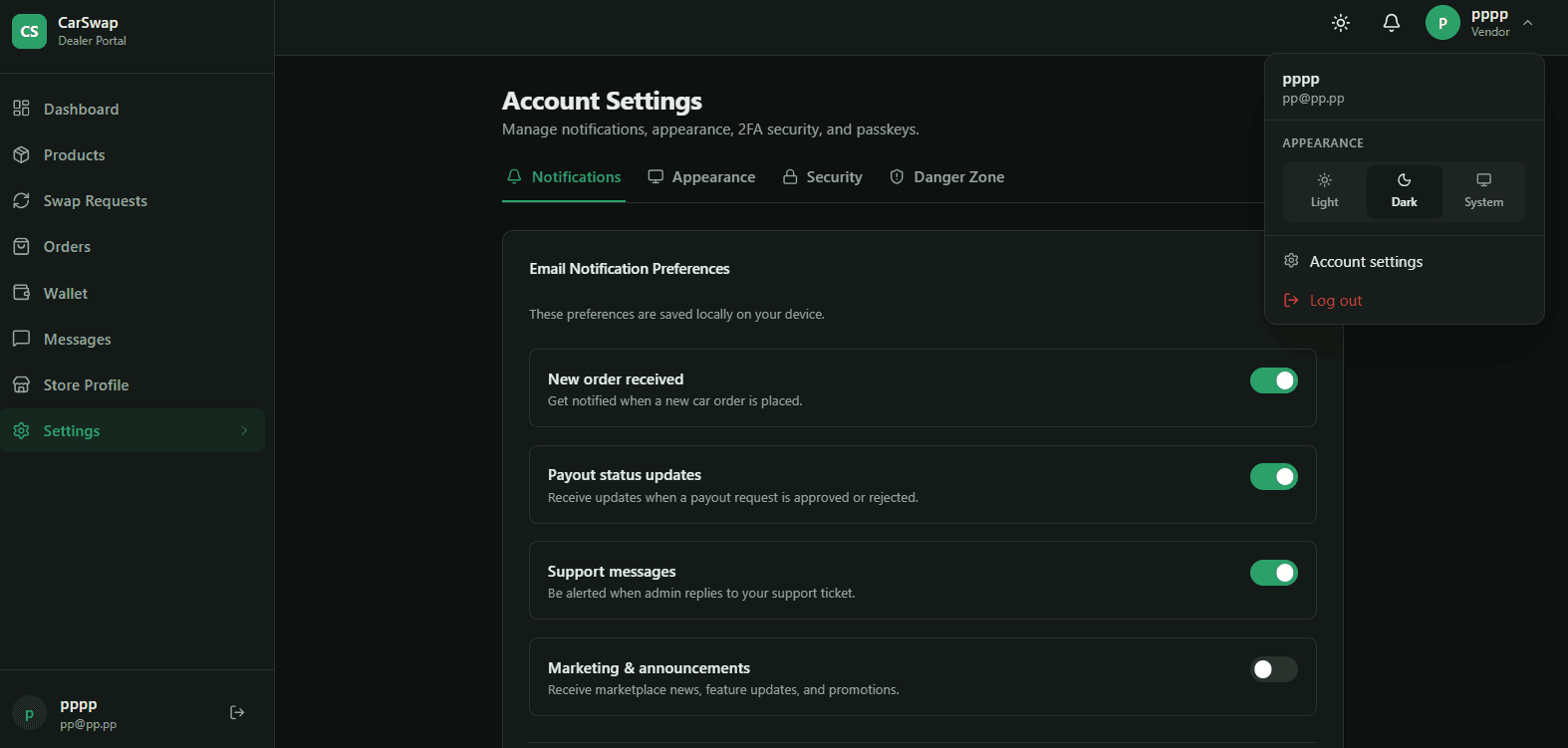Open Orders in the sidebar

[132, 246]
